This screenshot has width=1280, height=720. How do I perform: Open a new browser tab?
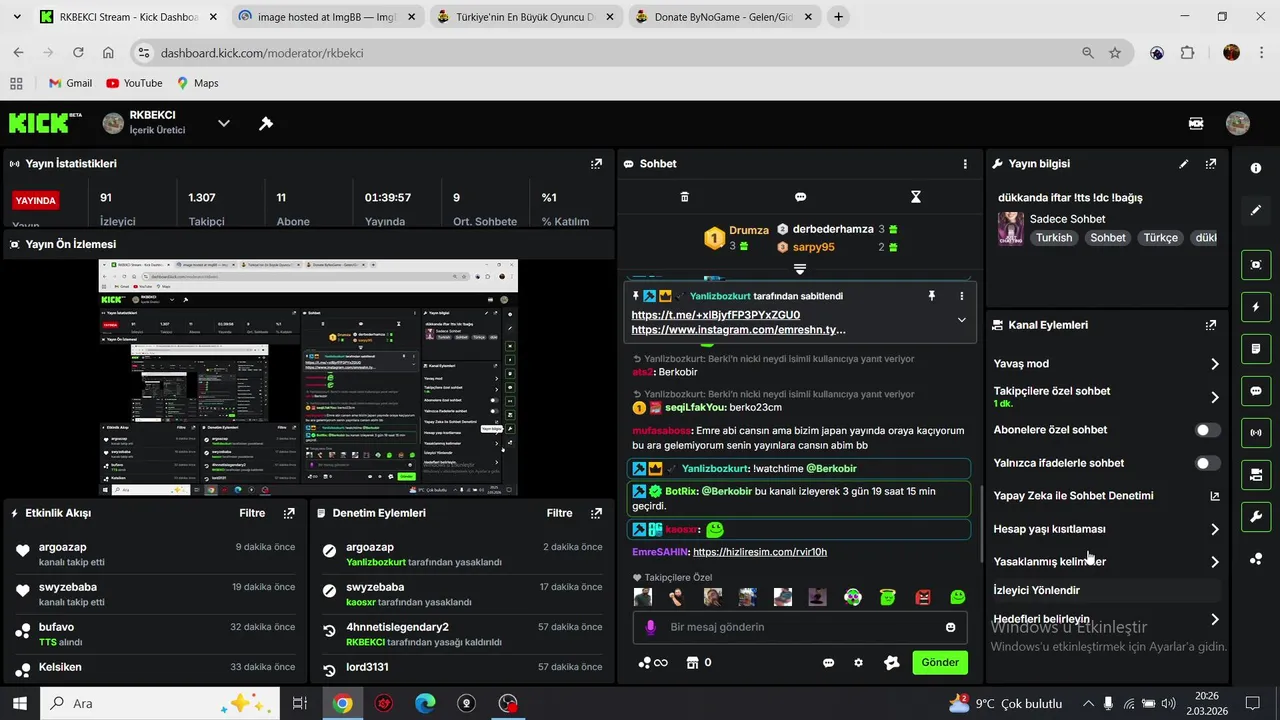click(x=838, y=17)
